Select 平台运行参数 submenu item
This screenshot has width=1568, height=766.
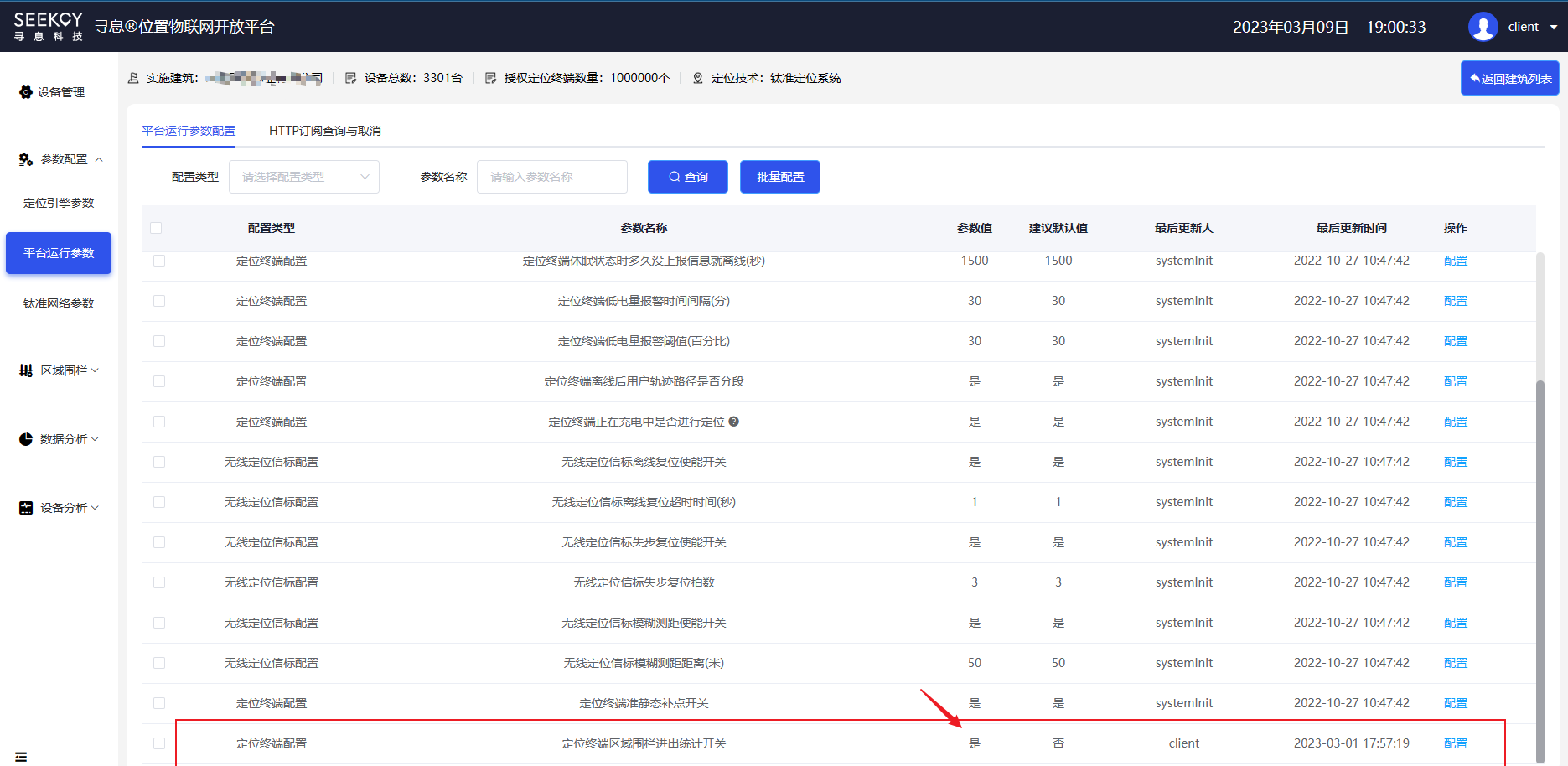[x=59, y=253]
